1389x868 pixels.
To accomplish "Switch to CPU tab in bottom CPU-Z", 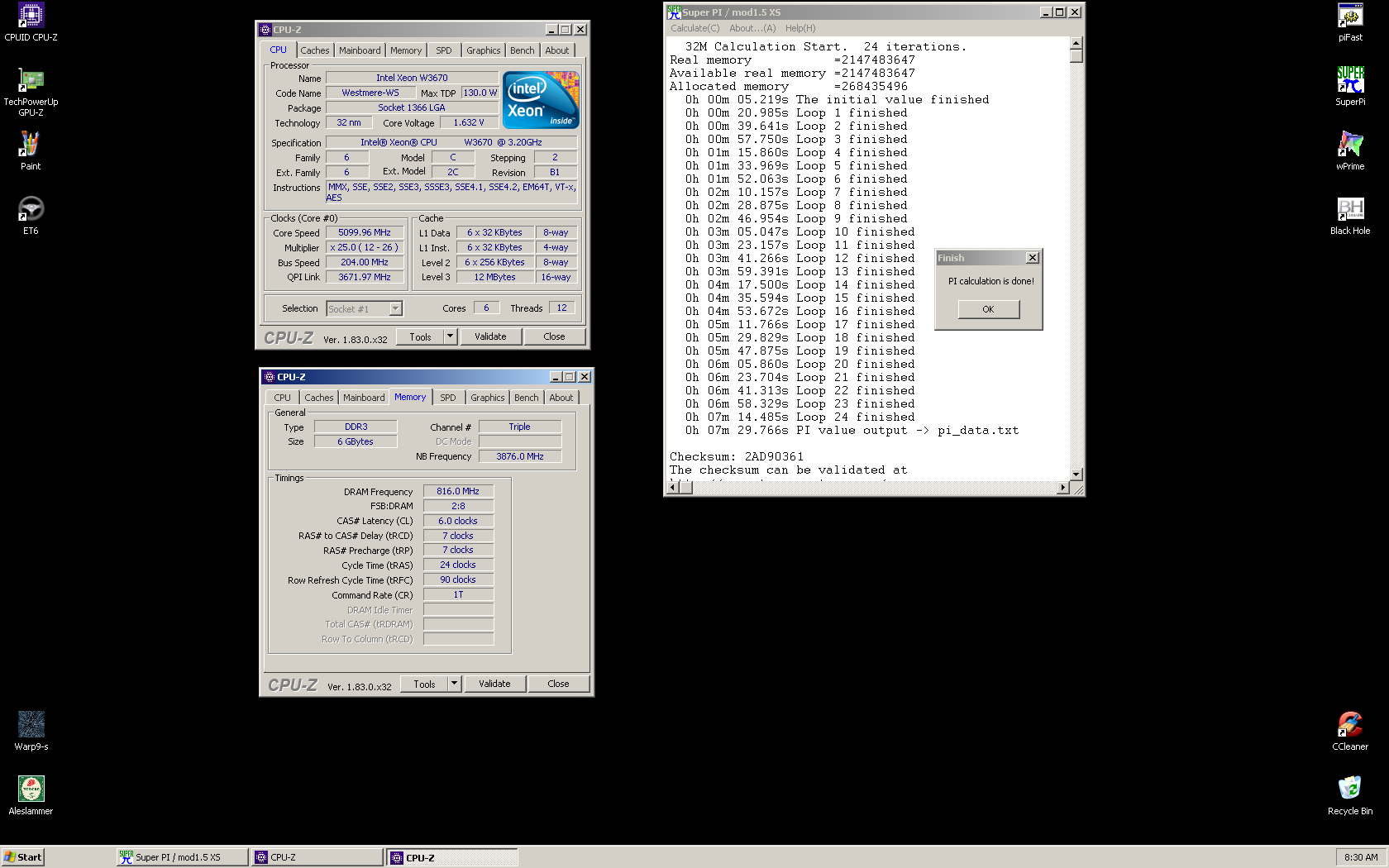I will [x=282, y=398].
